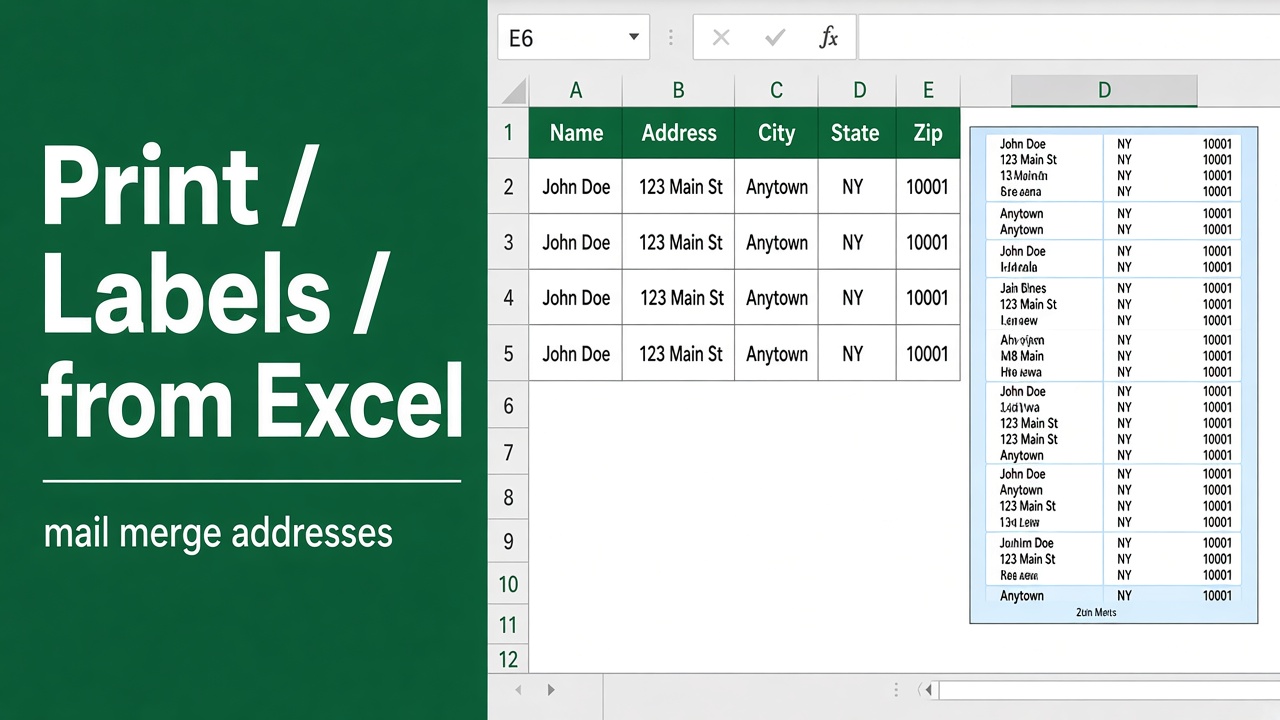Select John Doe cell in row 4
Screen dimensions: 1280x720
tap(576, 297)
